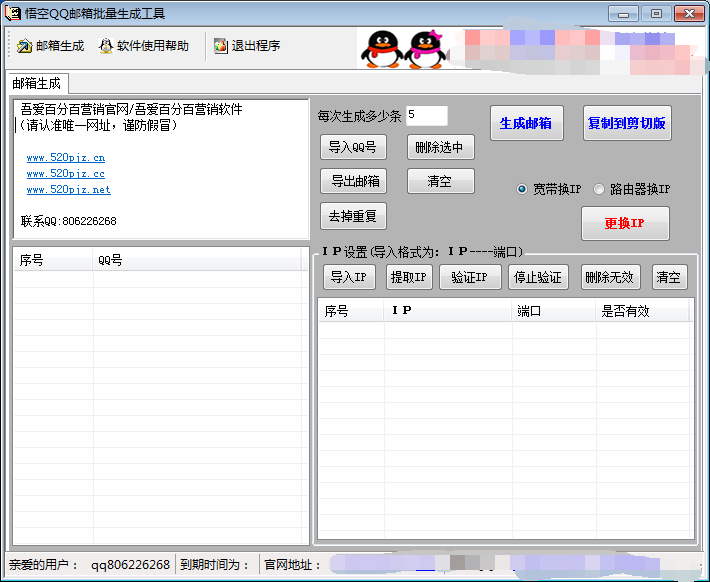Viewport: 710px width, 582px height.
Task: Minimize the 悟空QQ邮箱批量生成工具 window
Action: pyautogui.click(x=623, y=14)
